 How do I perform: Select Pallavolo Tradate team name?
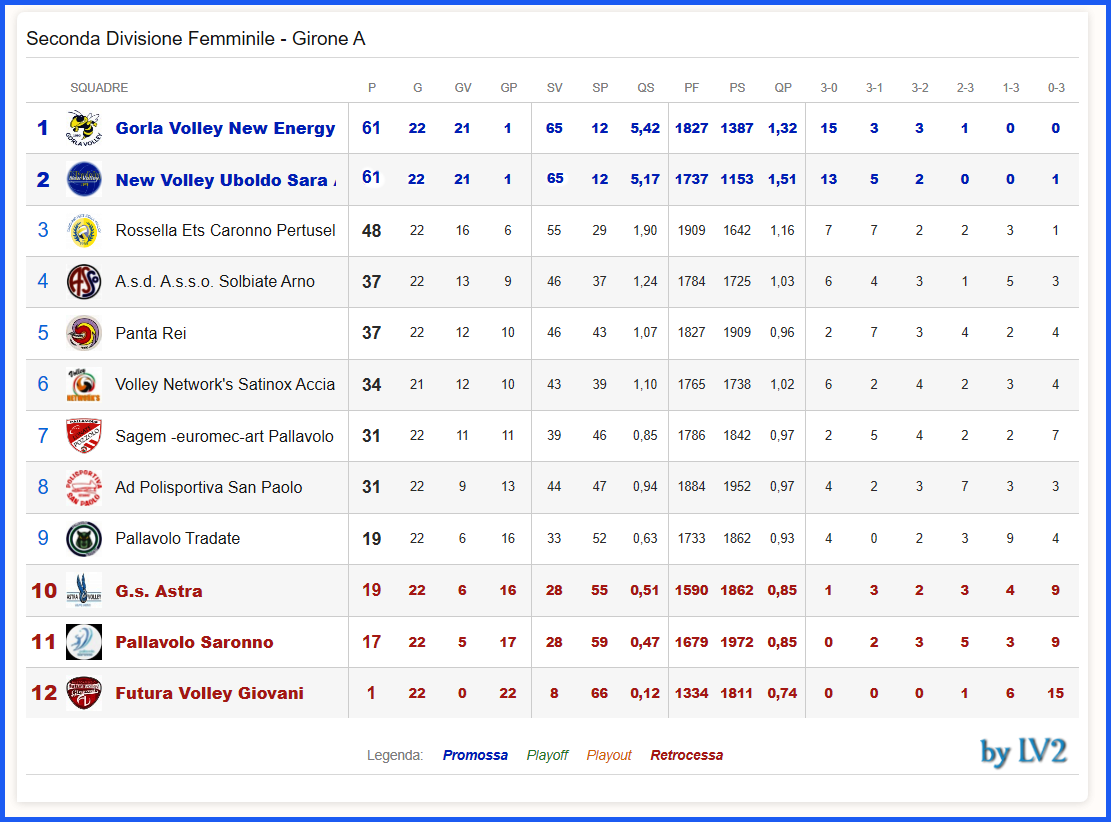point(178,539)
